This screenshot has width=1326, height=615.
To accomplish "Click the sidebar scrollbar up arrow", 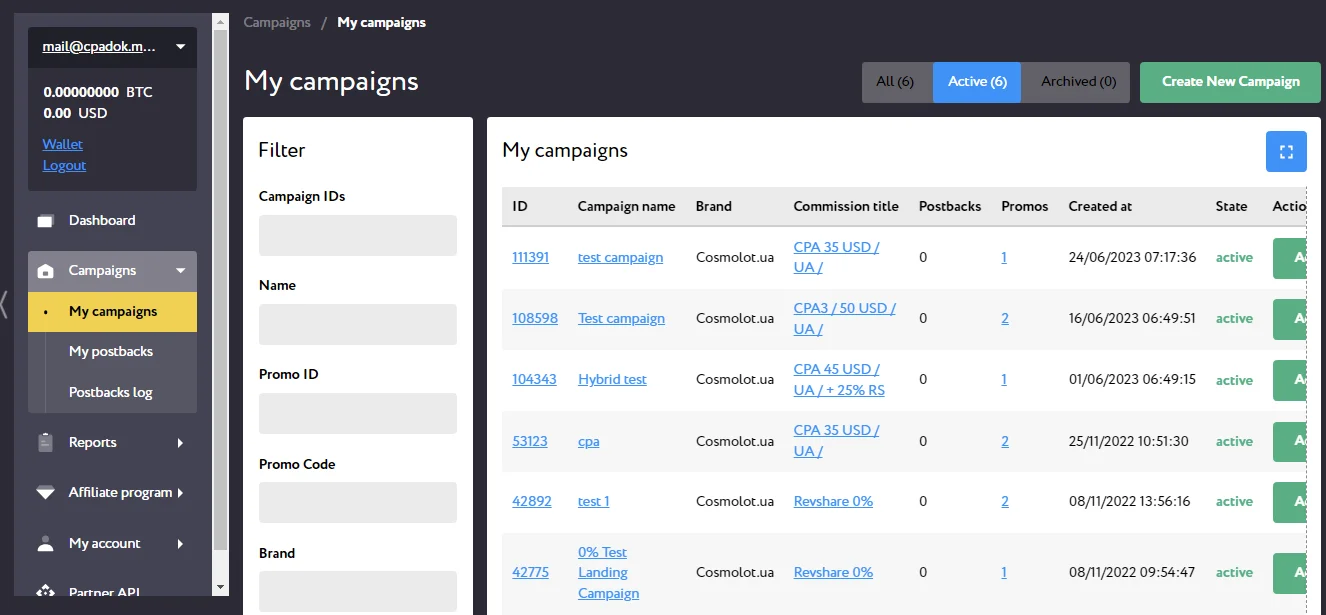I will (x=221, y=22).
